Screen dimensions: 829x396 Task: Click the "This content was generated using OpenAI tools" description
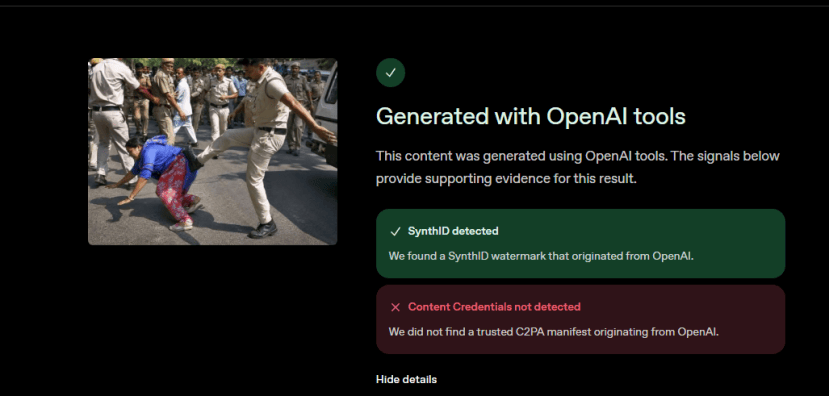coord(578,168)
